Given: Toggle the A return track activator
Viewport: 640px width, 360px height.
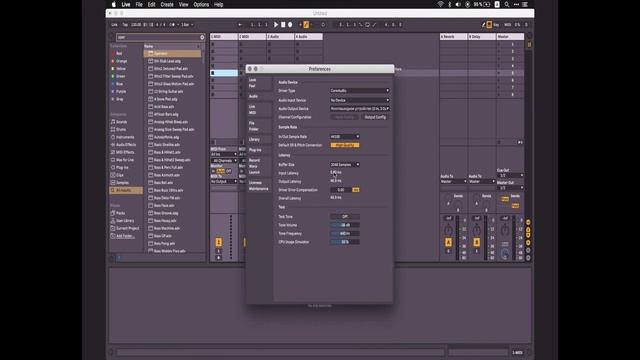Looking at the screenshot, I should [448, 242].
